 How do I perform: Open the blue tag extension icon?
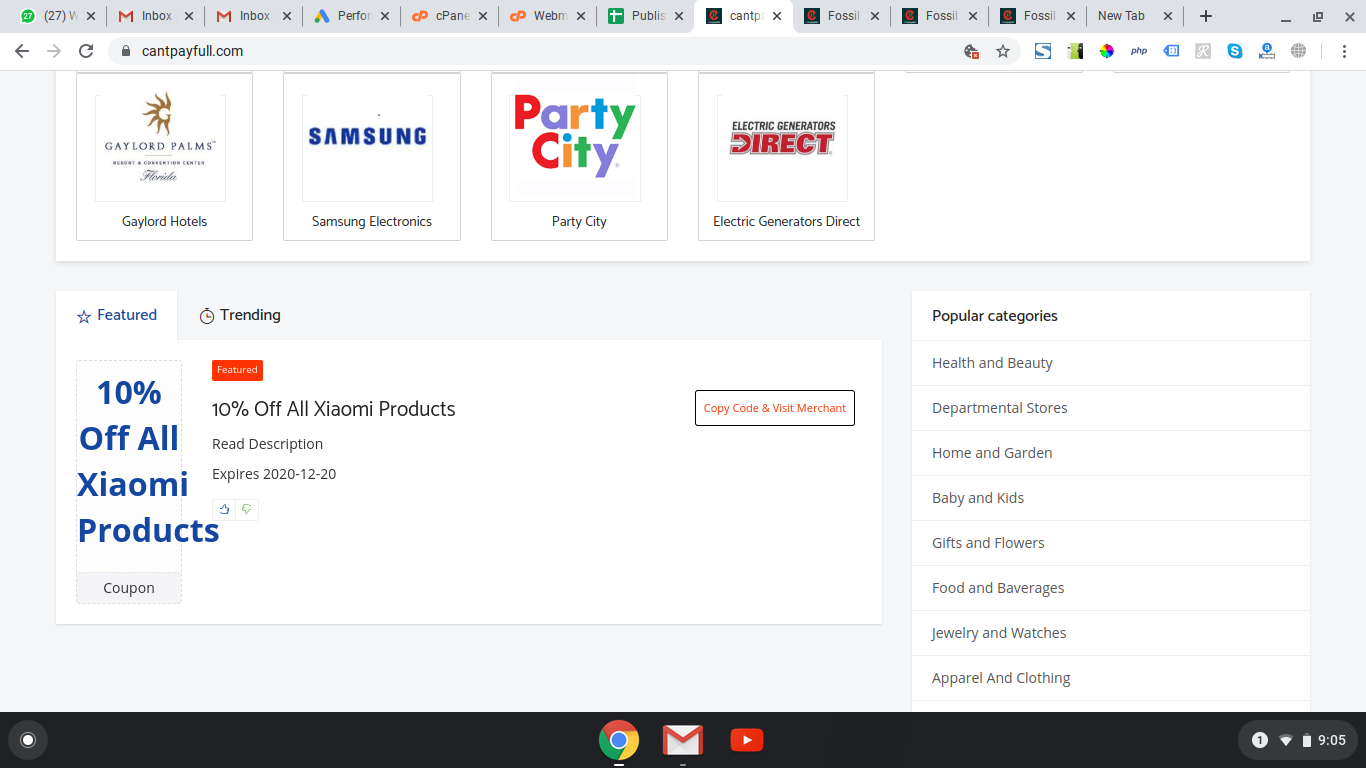click(x=1171, y=51)
